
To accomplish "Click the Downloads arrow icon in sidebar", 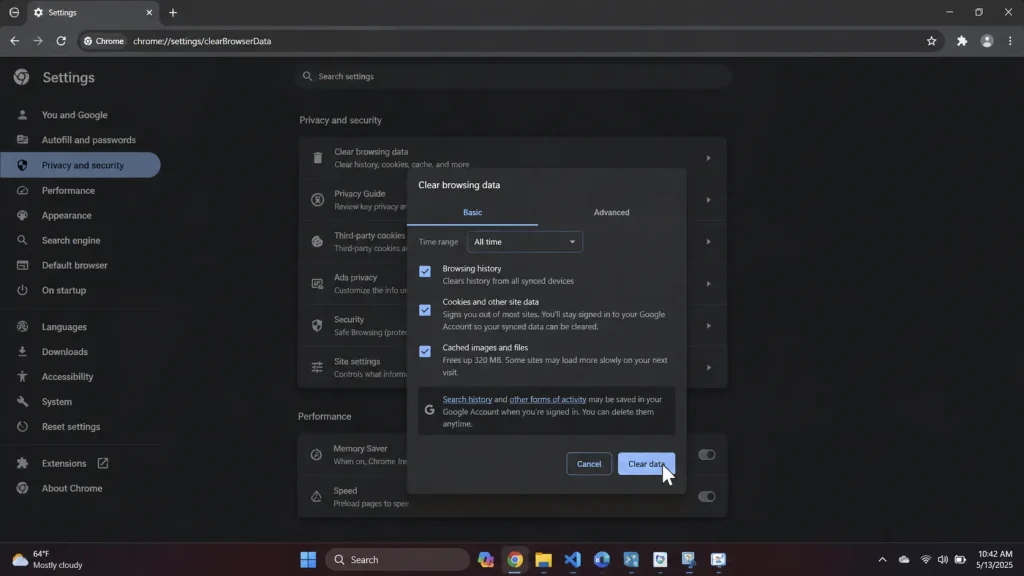I will [22, 351].
